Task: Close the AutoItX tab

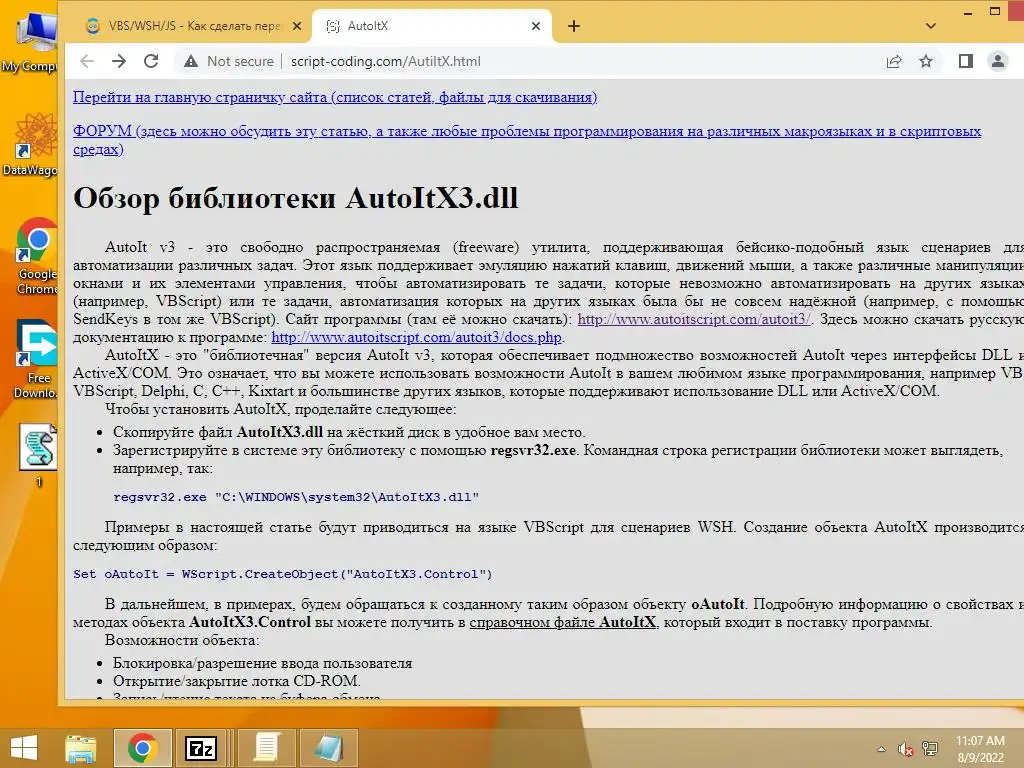Action: tap(536, 26)
